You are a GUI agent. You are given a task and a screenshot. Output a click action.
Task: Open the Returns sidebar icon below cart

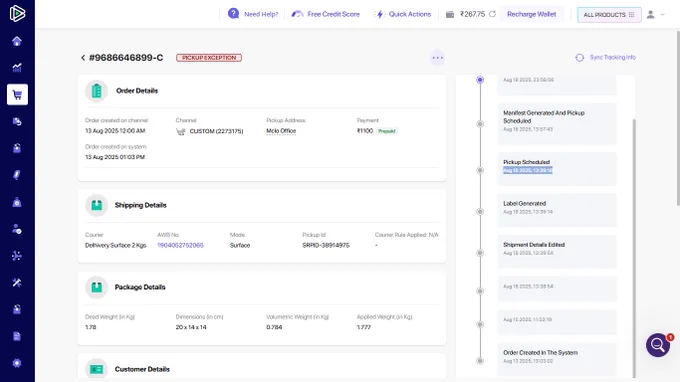(x=17, y=121)
